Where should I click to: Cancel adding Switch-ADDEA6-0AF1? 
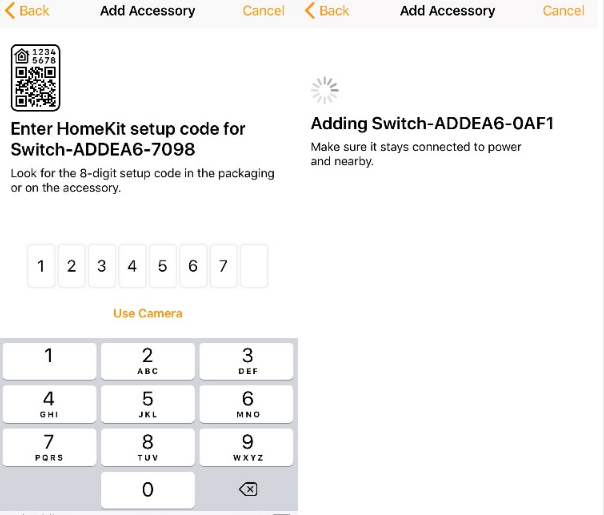click(x=564, y=11)
